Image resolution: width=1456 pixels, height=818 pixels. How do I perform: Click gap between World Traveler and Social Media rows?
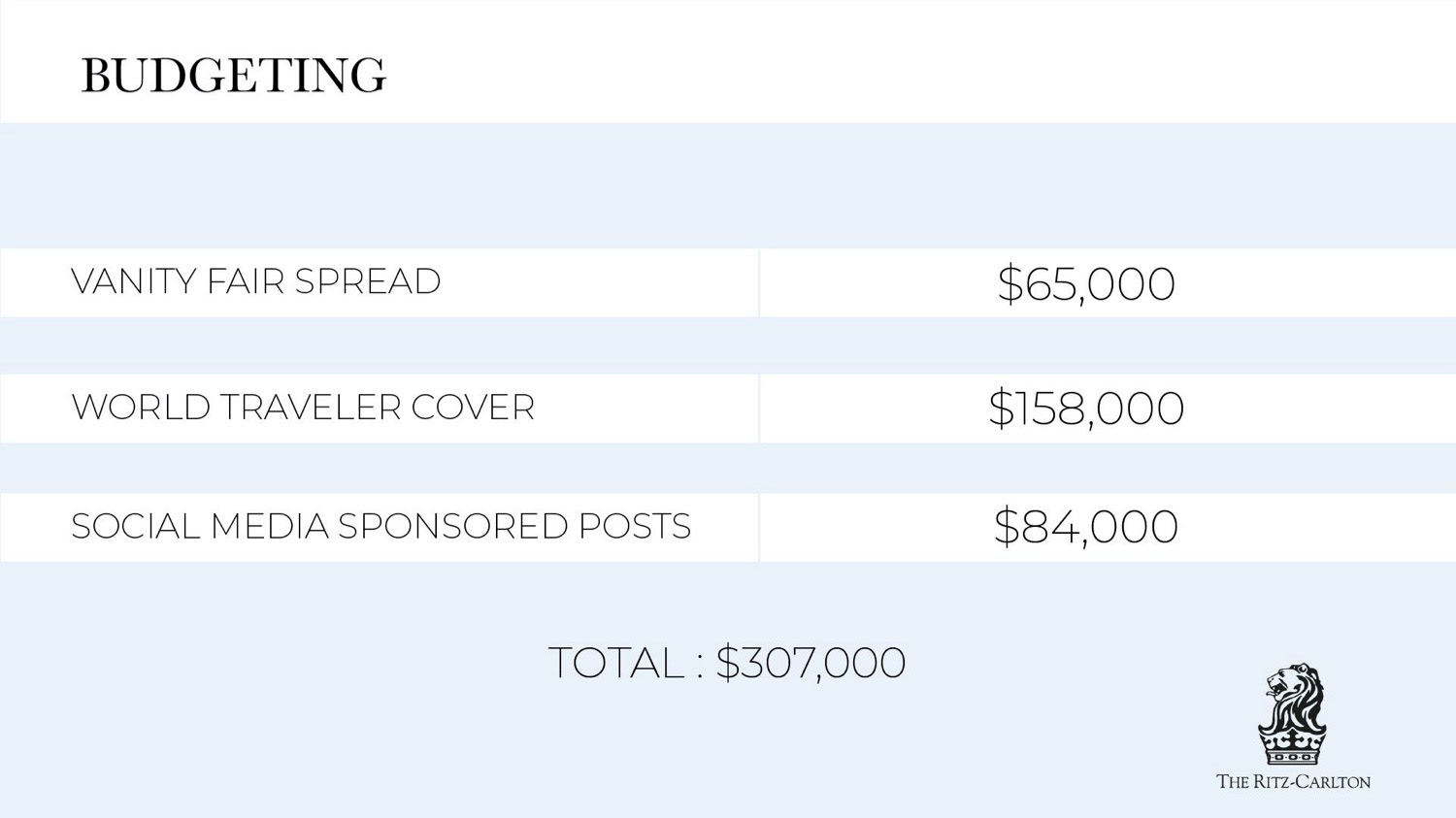click(x=728, y=468)
